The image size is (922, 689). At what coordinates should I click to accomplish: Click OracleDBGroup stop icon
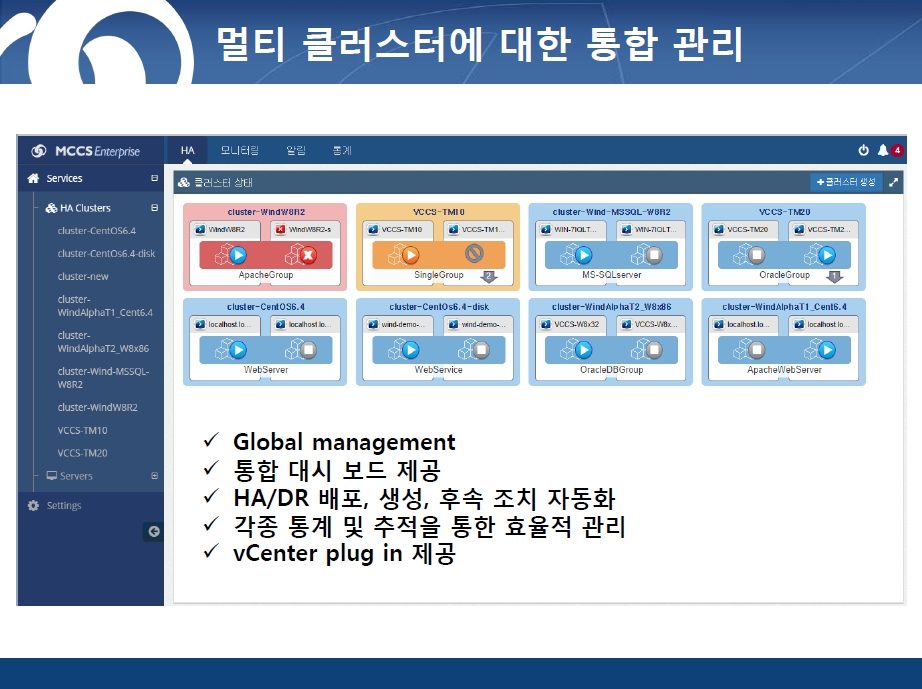[x=653, y=350]
